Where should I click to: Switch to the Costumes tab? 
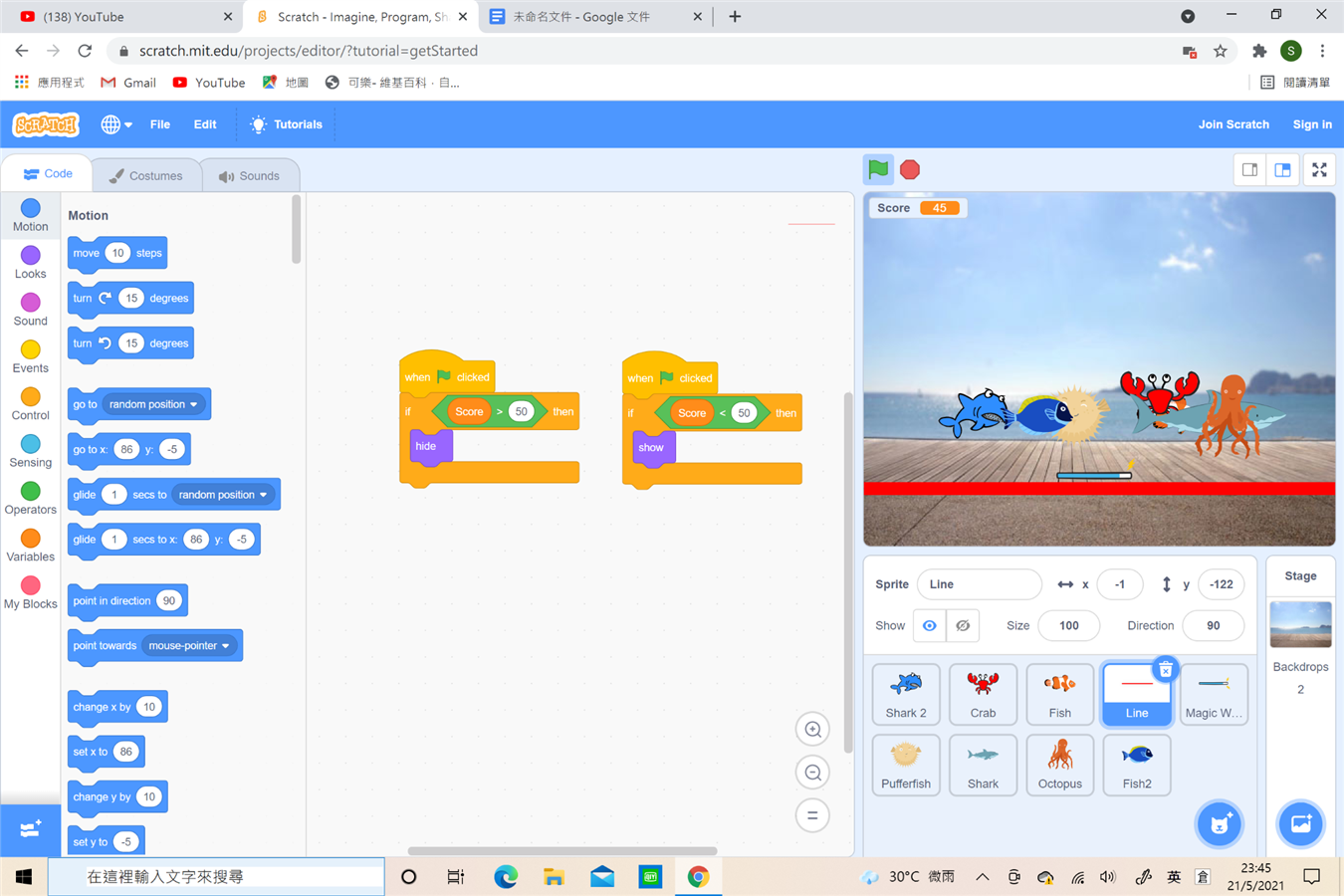(146, 175)
